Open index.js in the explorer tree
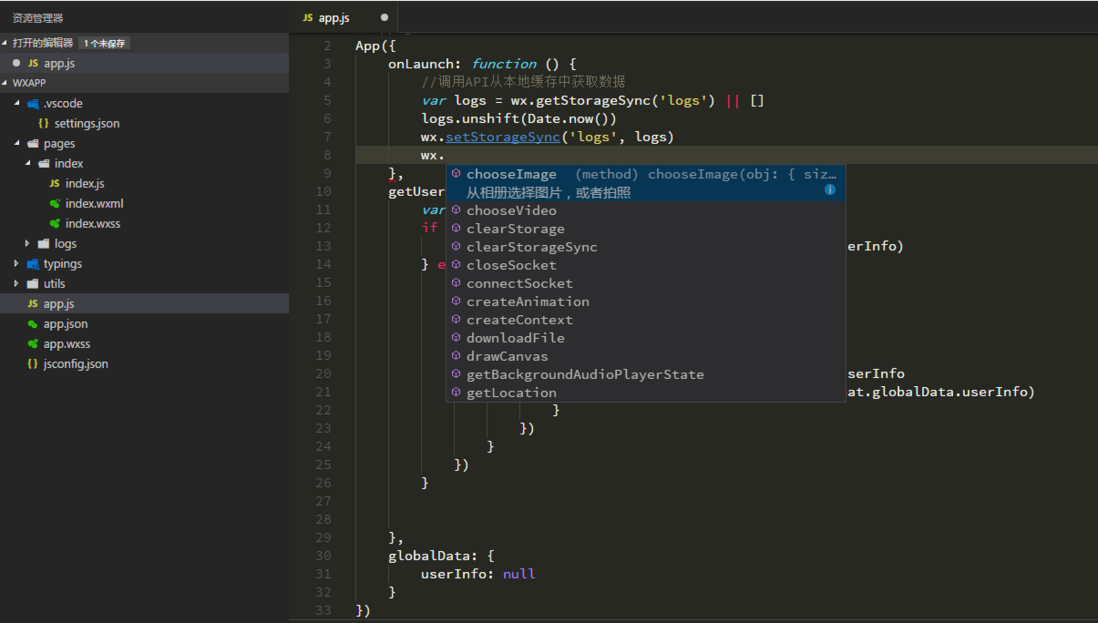Image resolution: width=1098 pixels, height=623 pixels. pyautogui.click(x=85, y=183)
